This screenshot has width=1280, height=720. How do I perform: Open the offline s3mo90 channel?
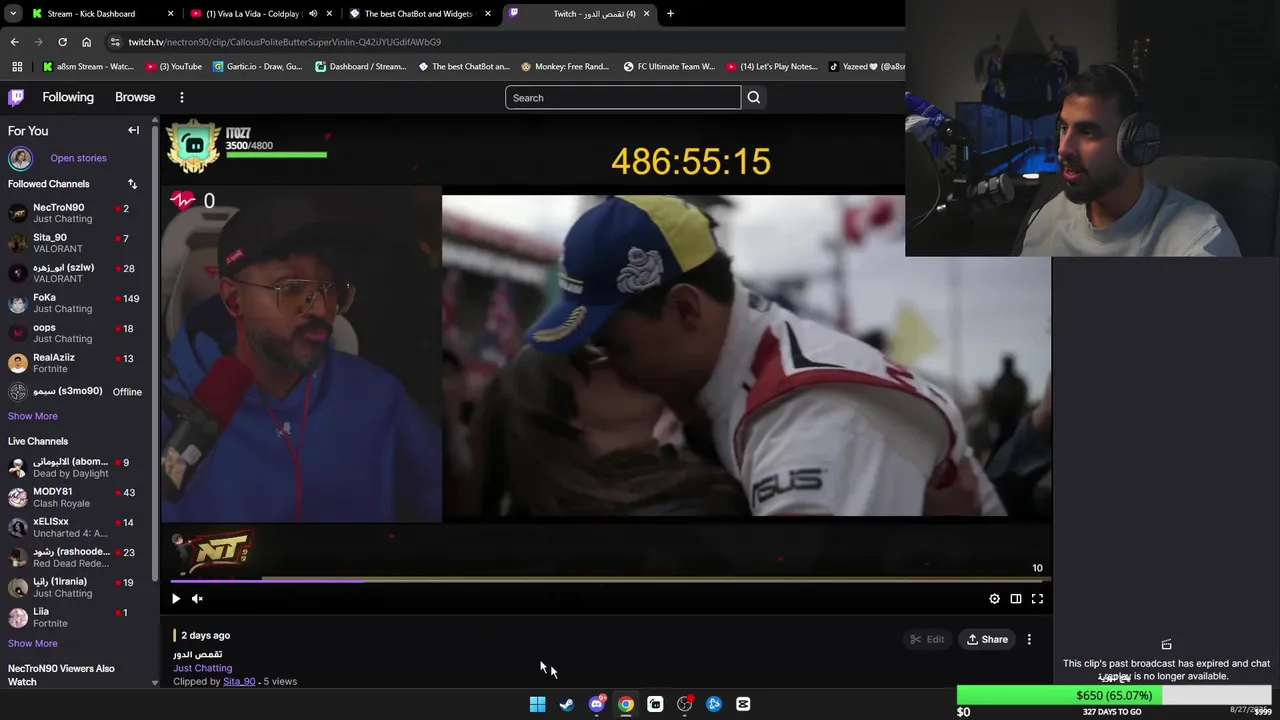pos(75,392)
